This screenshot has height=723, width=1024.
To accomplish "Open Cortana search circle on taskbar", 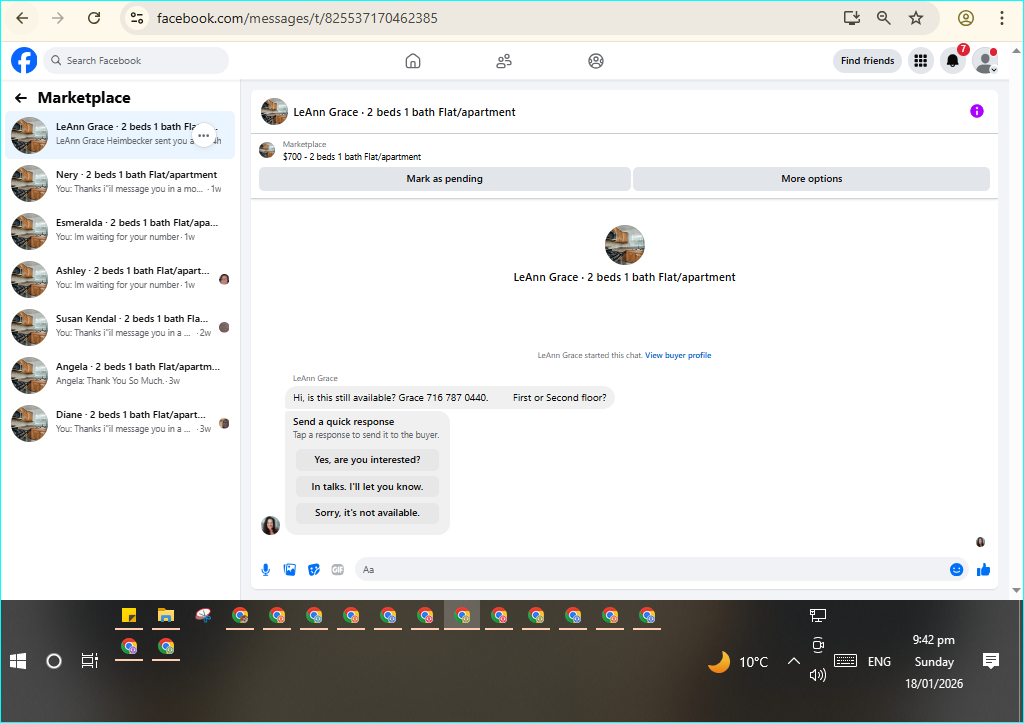I will [x=54, y=662].
